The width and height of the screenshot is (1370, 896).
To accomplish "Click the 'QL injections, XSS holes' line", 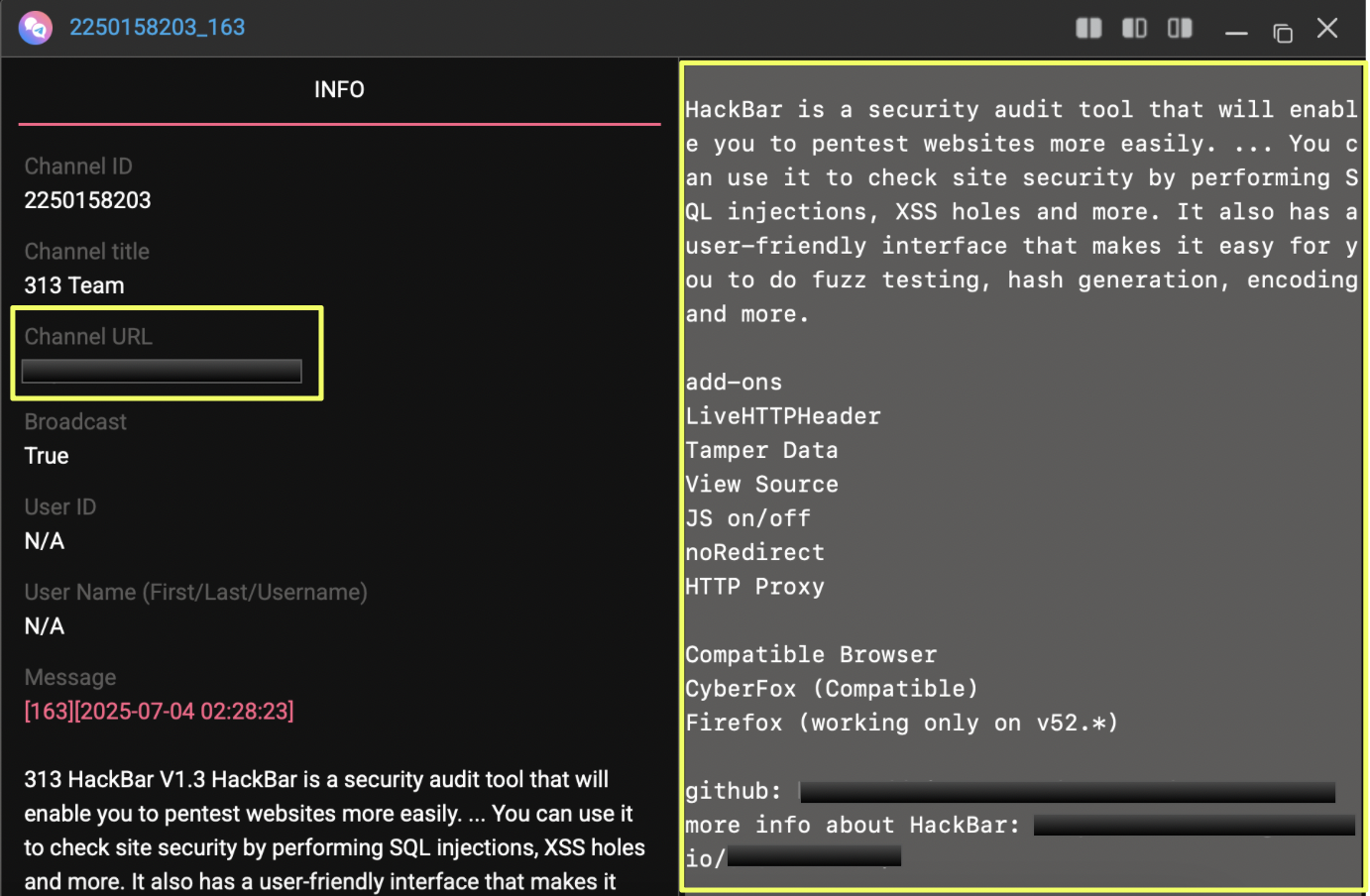I will click(x=1021, y=212).
